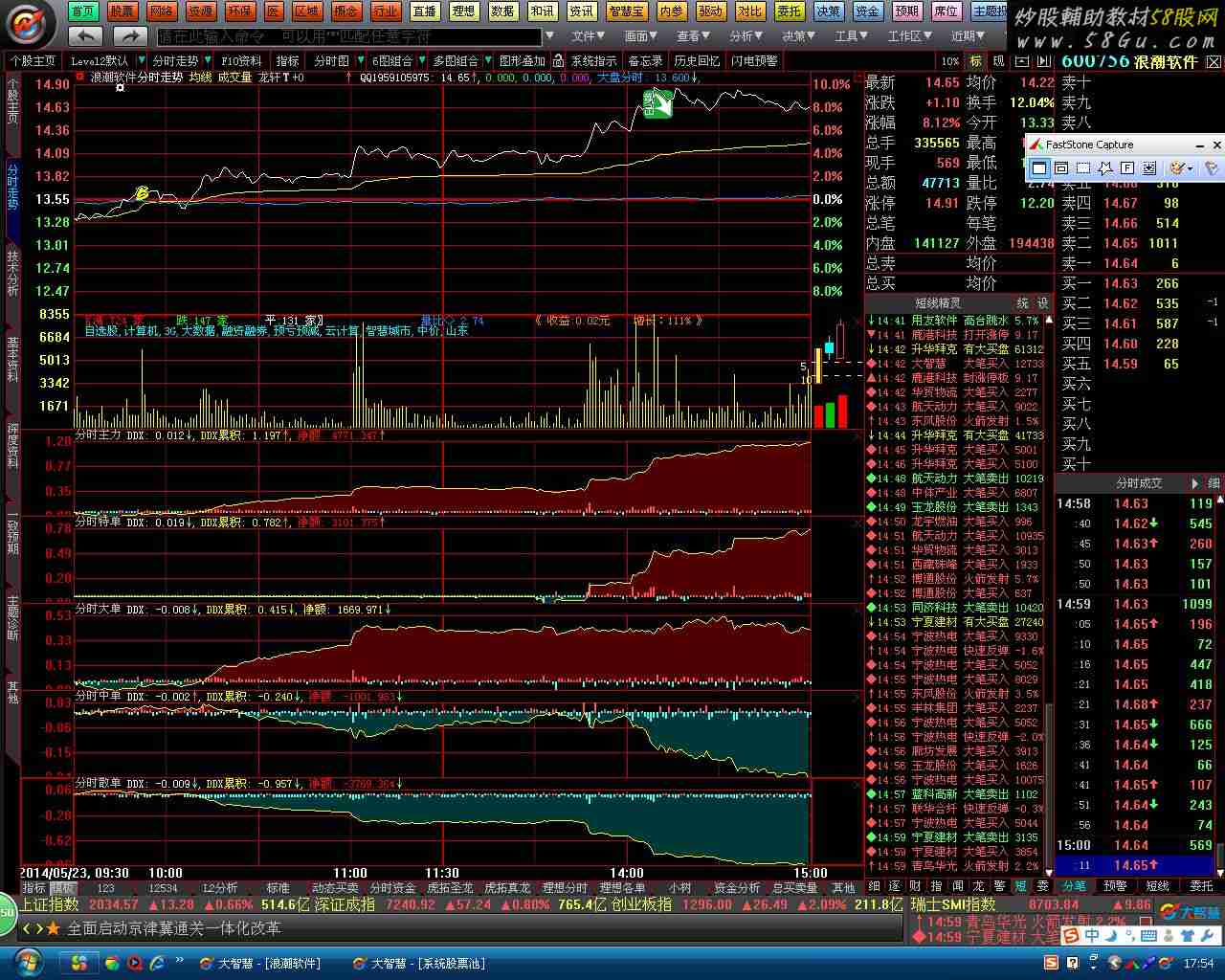Image resolution: width=1225 pixels, height=980 pixels.
Task: Toggle the 设 button in 短线精灵
Action: [1042, 303]
